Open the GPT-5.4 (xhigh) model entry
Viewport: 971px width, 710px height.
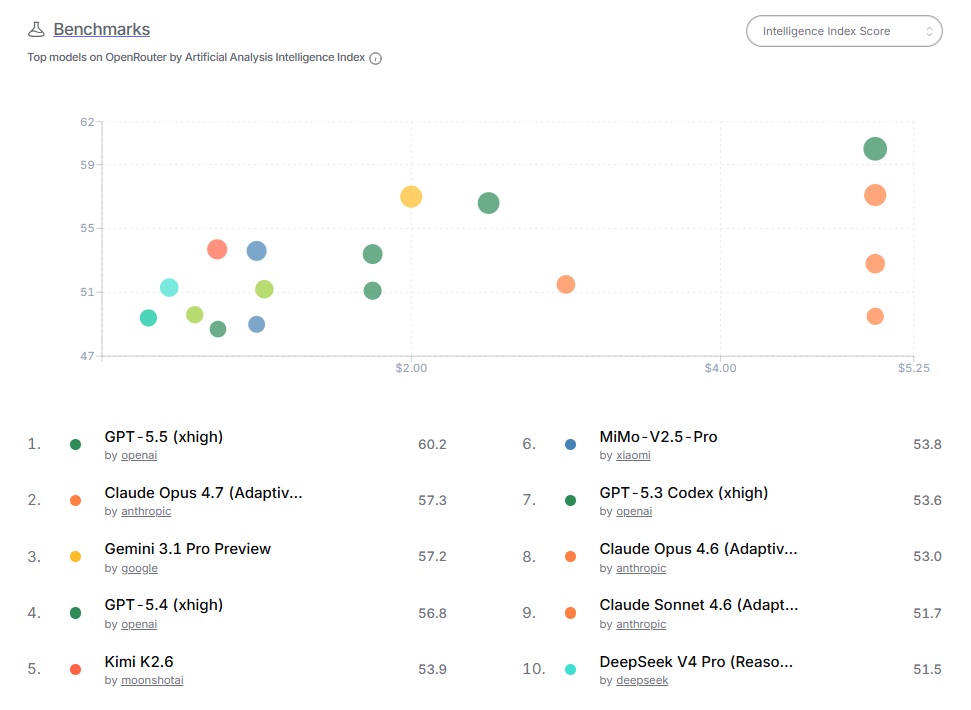163,605
